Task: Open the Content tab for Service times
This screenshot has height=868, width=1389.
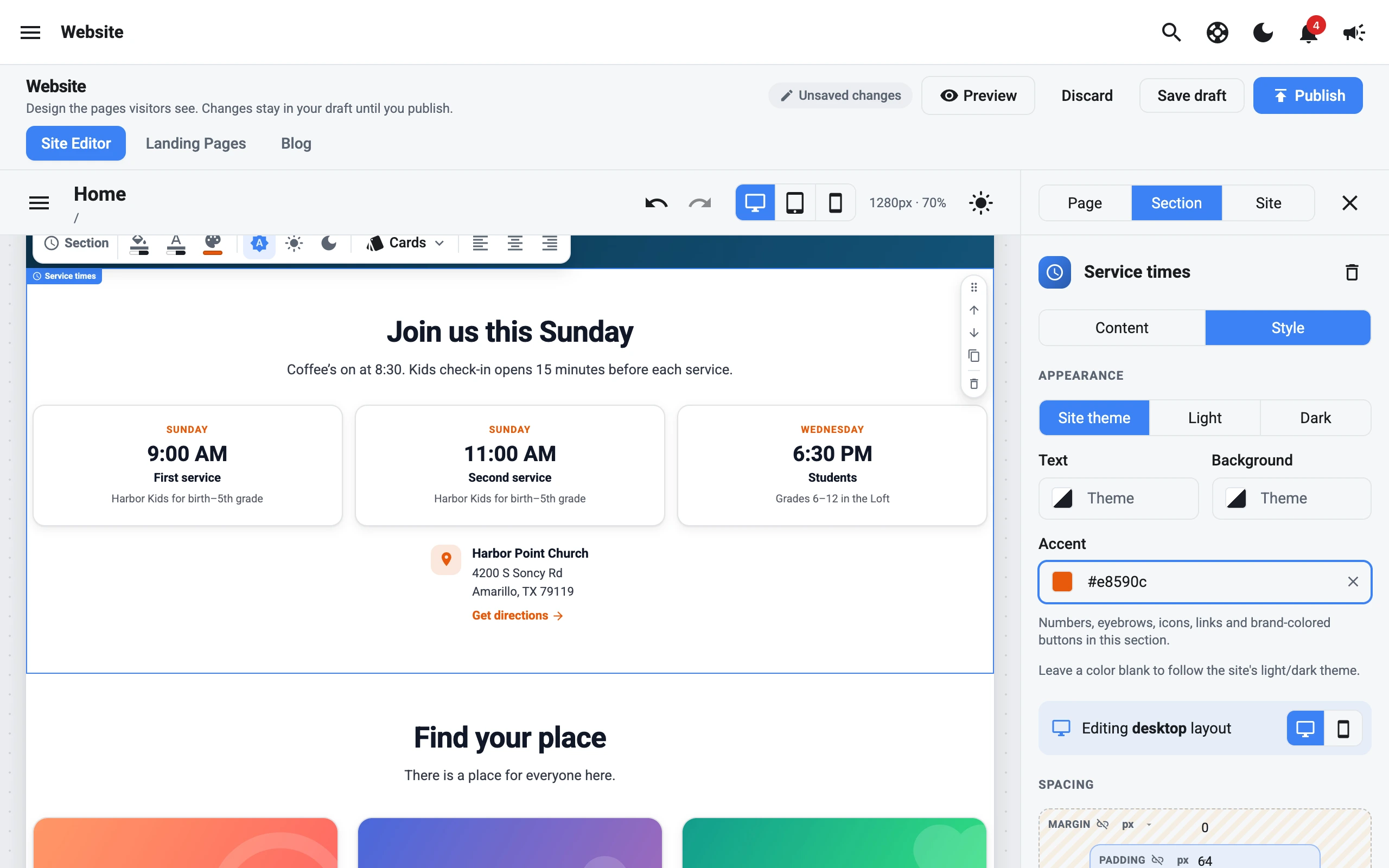Action: (1122, 328)
